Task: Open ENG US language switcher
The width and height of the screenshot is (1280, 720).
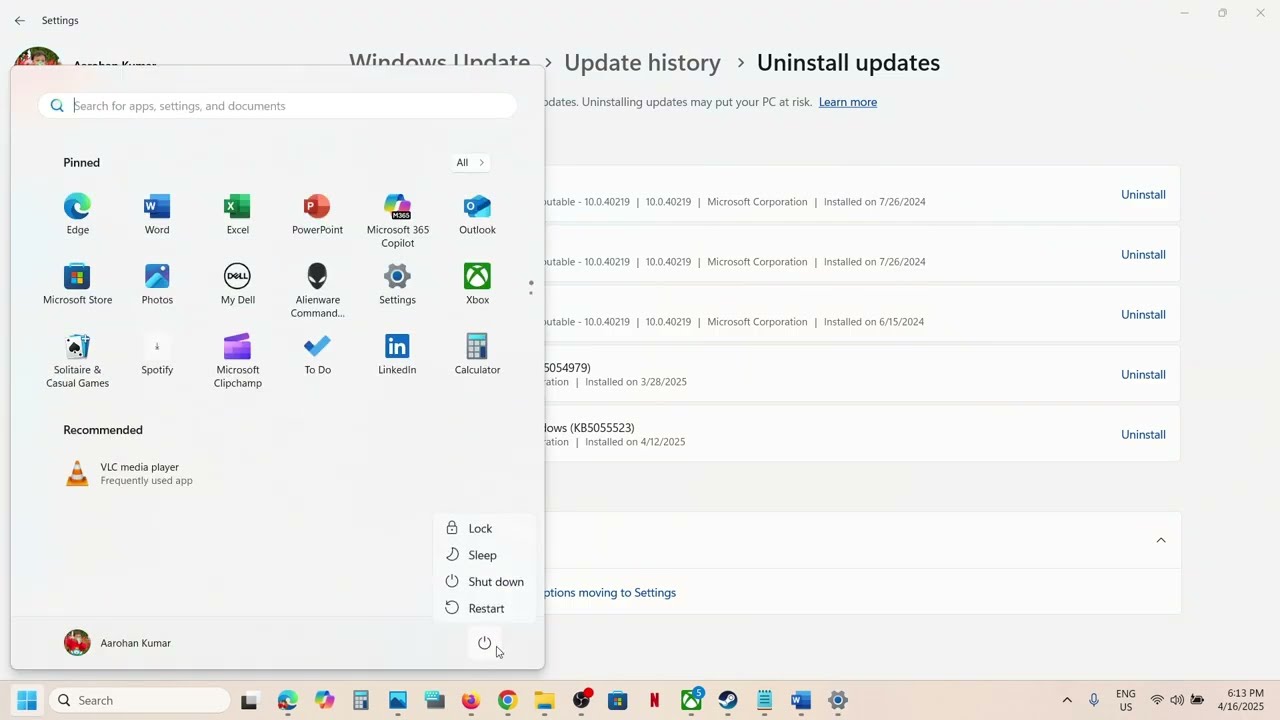Action: [x=1126, y=700]
